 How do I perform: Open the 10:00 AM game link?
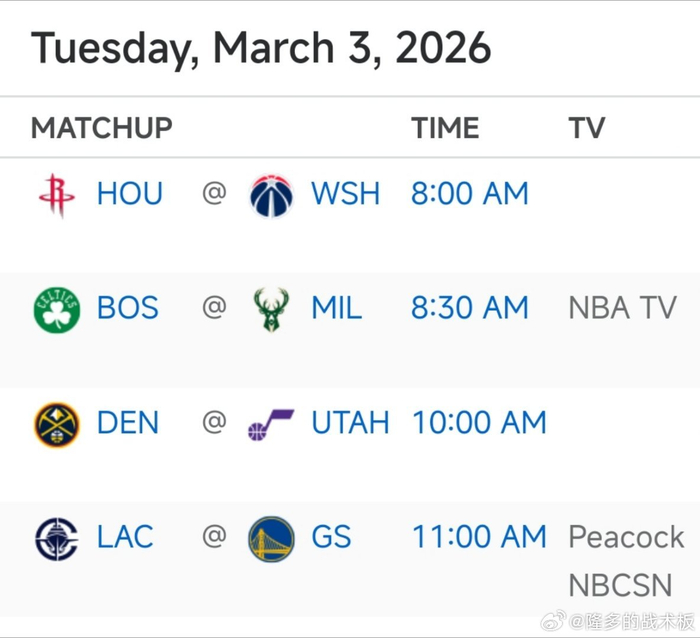point(479,424)
